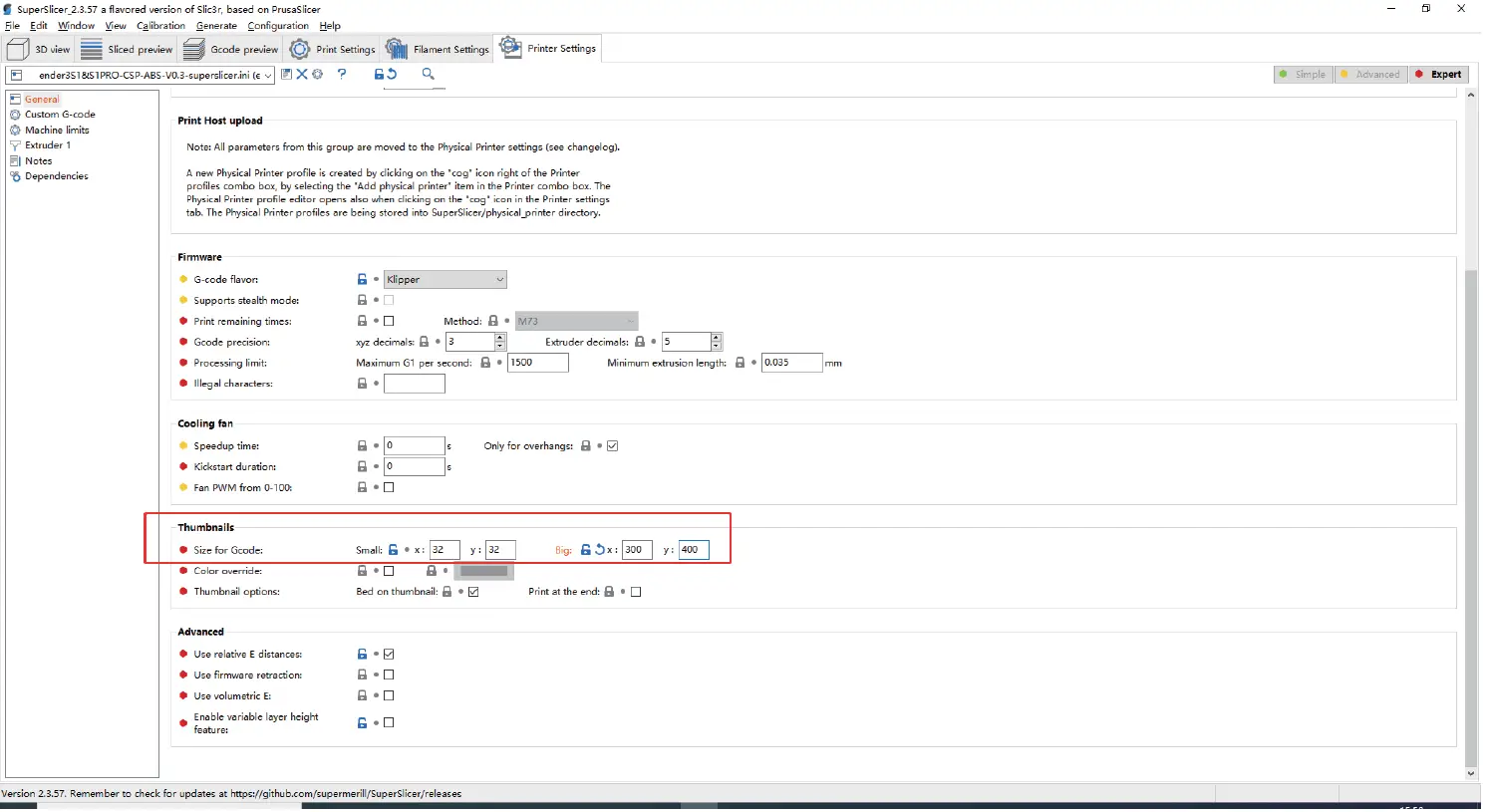Decrease xyz decimals with the down arrow
Screen dimensions: 1485x812
click(500, 347)
